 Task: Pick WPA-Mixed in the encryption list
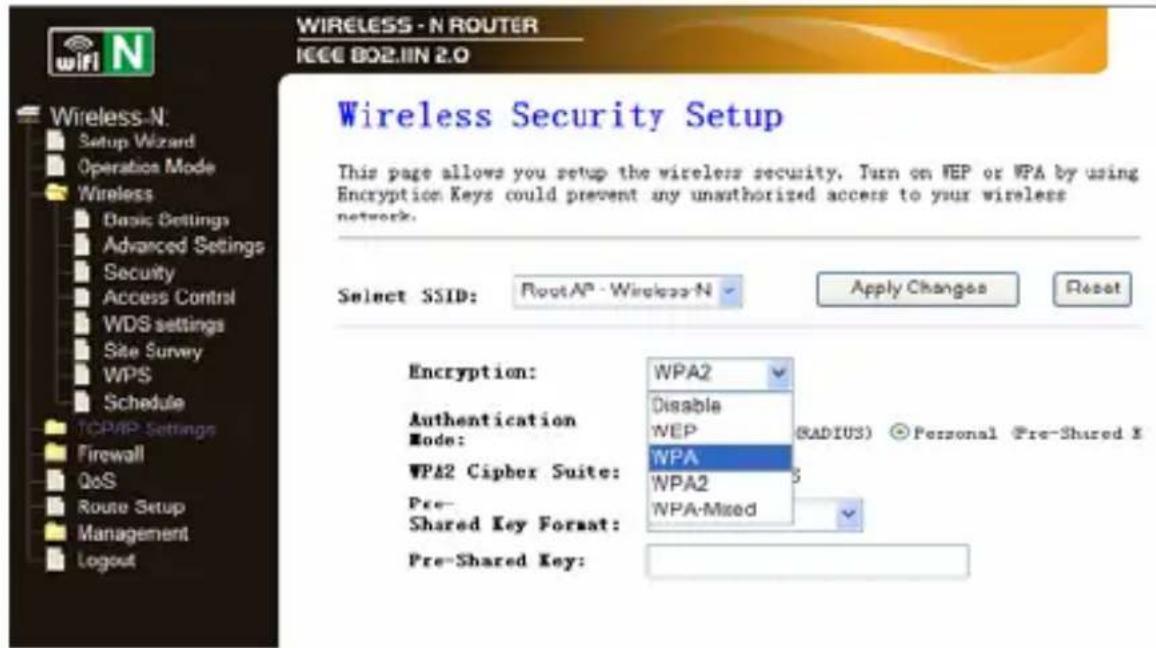click(720, 509)
